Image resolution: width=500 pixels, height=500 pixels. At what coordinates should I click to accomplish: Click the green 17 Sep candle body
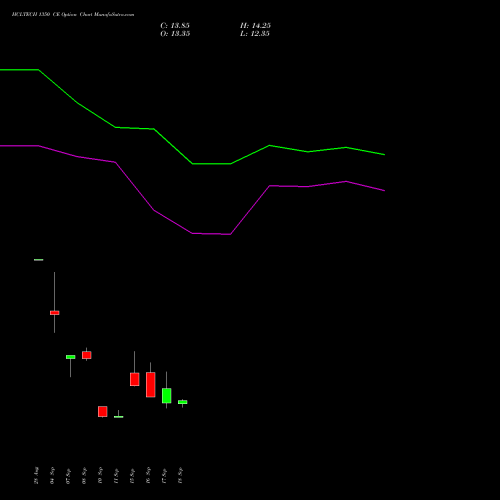coord(167,396)
